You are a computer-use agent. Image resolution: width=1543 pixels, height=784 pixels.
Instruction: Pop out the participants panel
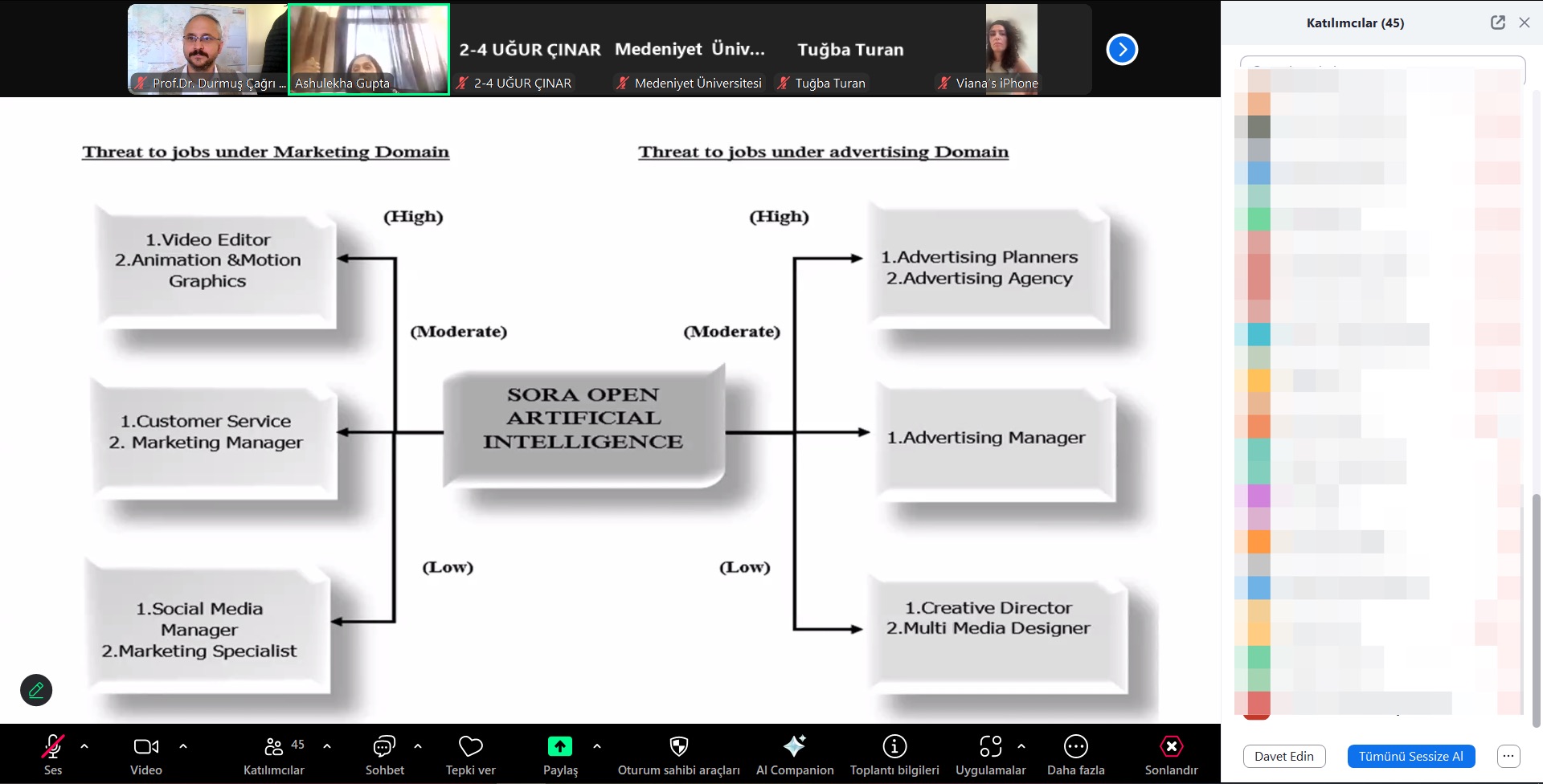(x=1498, y=22)
